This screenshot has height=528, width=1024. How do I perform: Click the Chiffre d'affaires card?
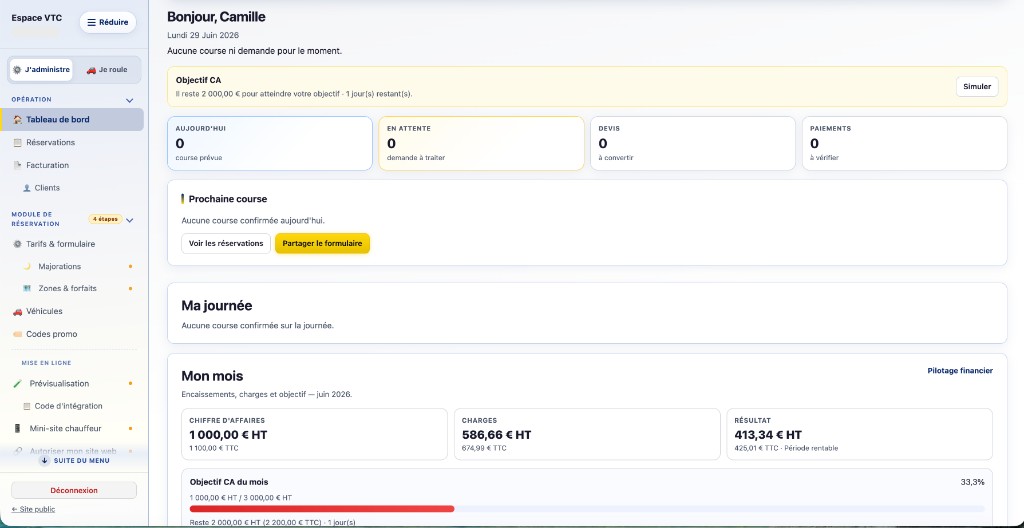(x=315, y=435)
